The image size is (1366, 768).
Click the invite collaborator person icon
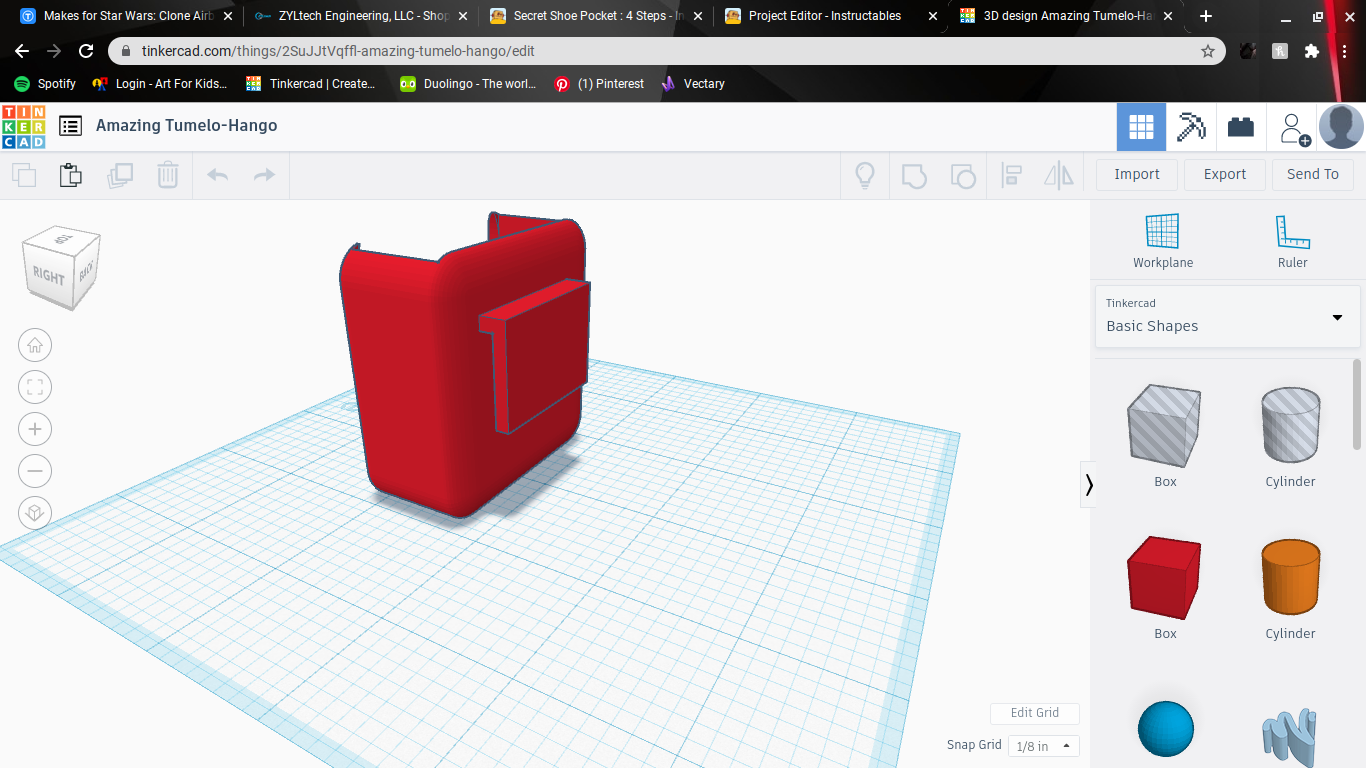pos(1292,127)
